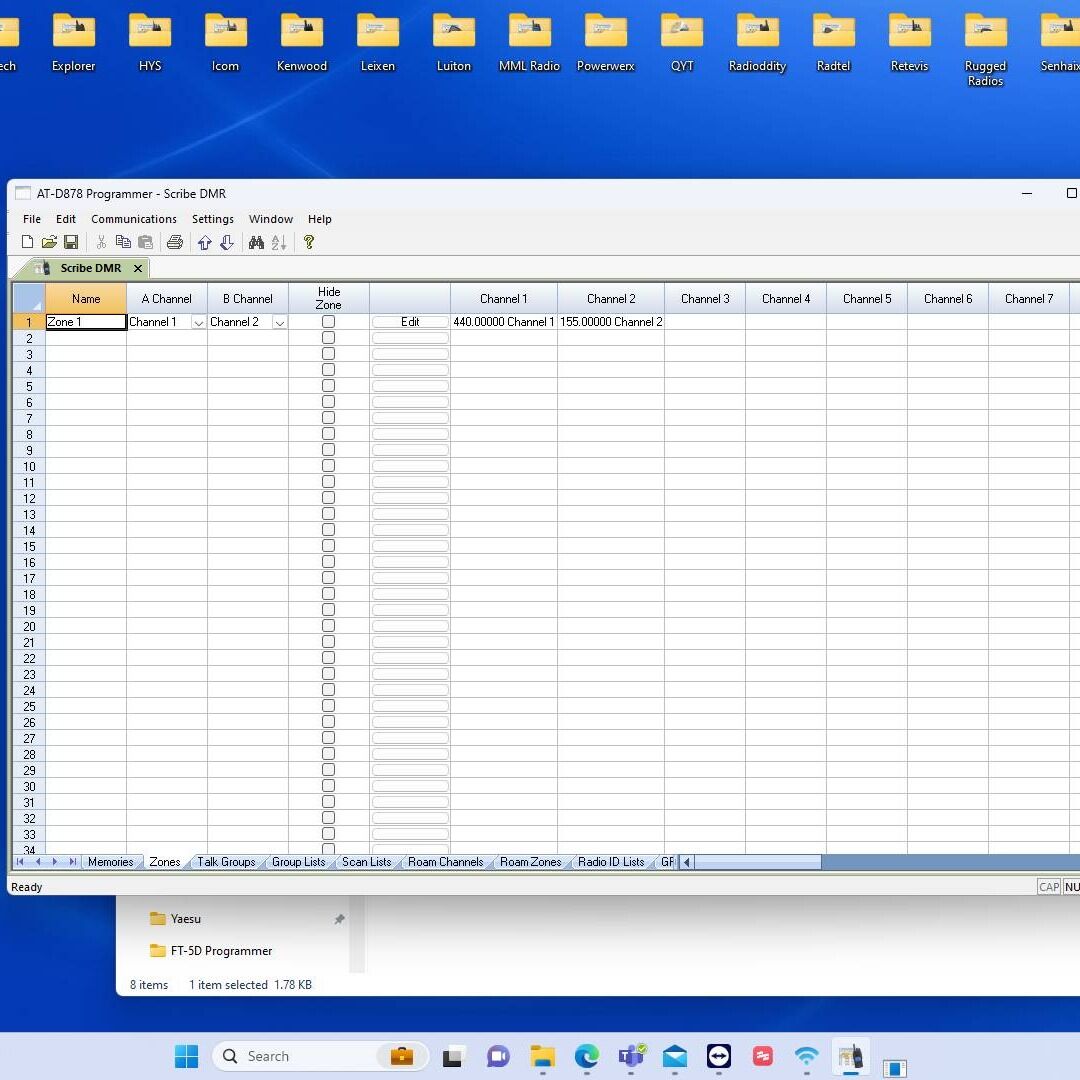The width and height of the screenshot is (1080, 1080).
Task: Toggle Hide Zone checkbox in row 2
Action: [x=329, y=338]
